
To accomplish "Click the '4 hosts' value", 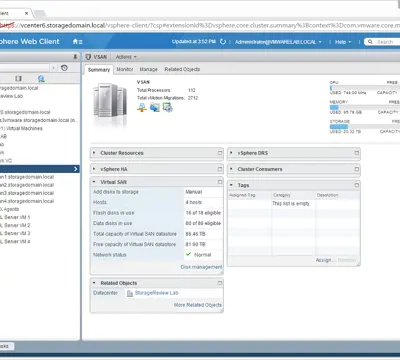I will (194, 202).
